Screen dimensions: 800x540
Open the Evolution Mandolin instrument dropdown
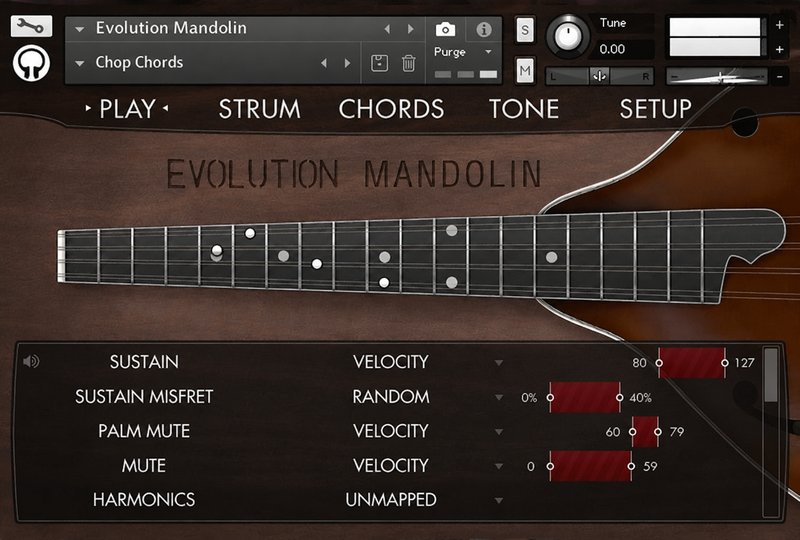click(80, 29)
